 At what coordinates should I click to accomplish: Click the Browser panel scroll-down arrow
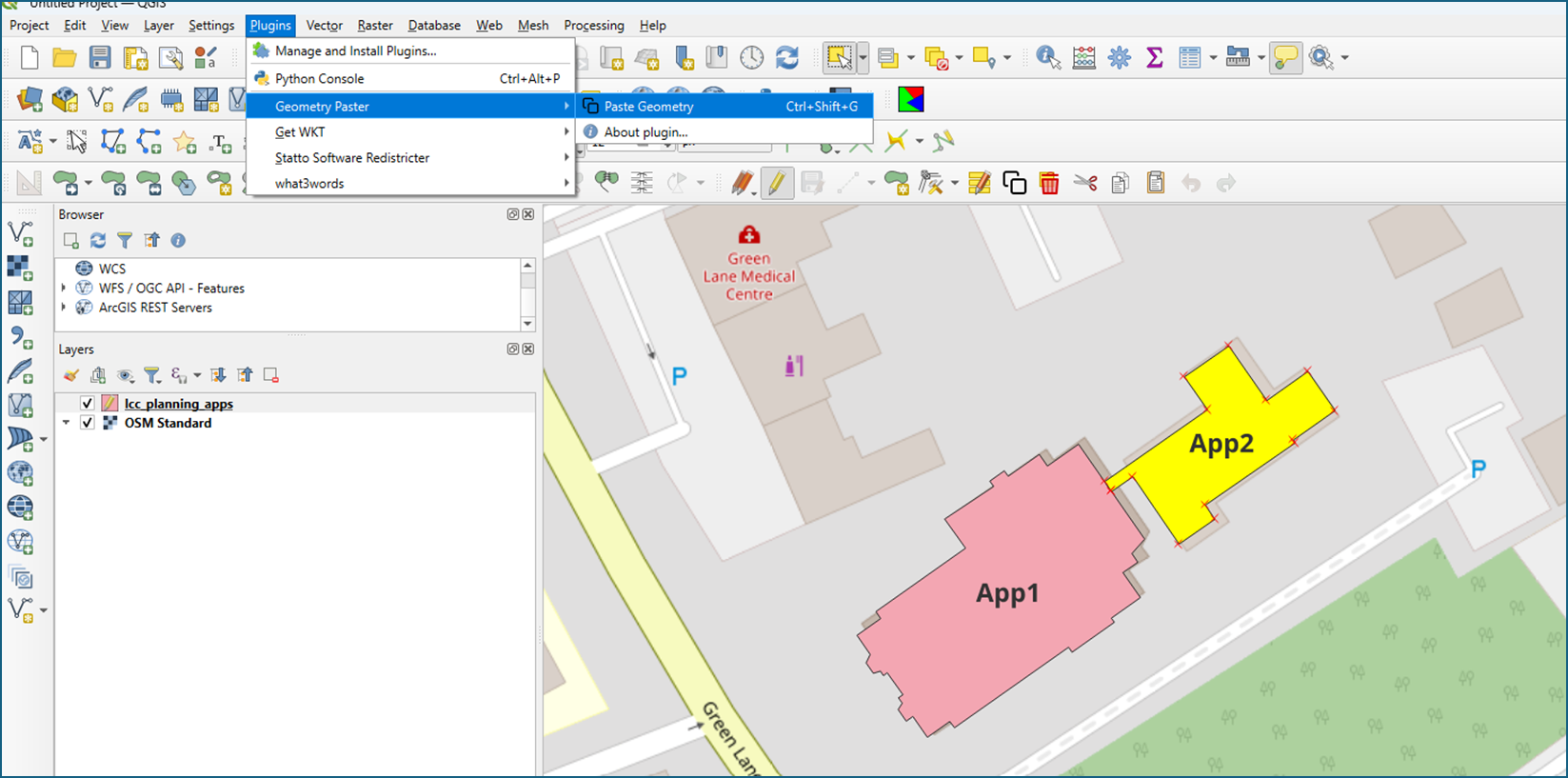[527, 324]
